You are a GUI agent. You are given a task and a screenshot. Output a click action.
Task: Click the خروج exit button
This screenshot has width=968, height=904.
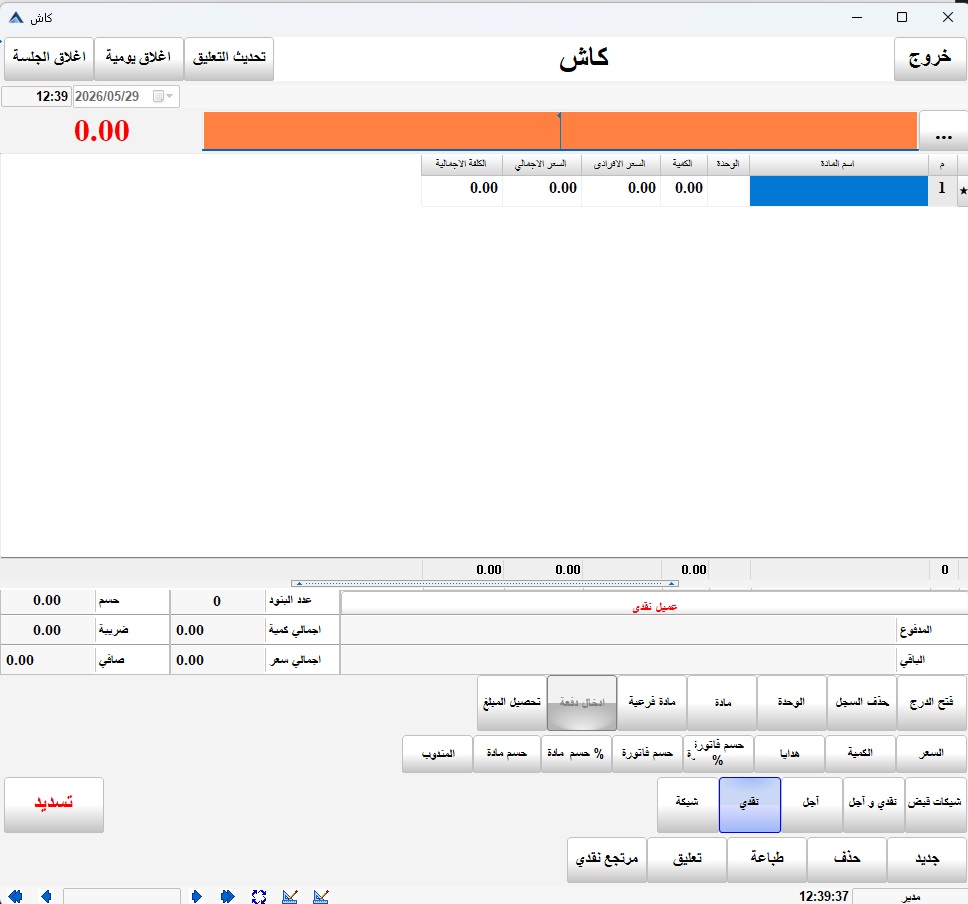(930, 59)
